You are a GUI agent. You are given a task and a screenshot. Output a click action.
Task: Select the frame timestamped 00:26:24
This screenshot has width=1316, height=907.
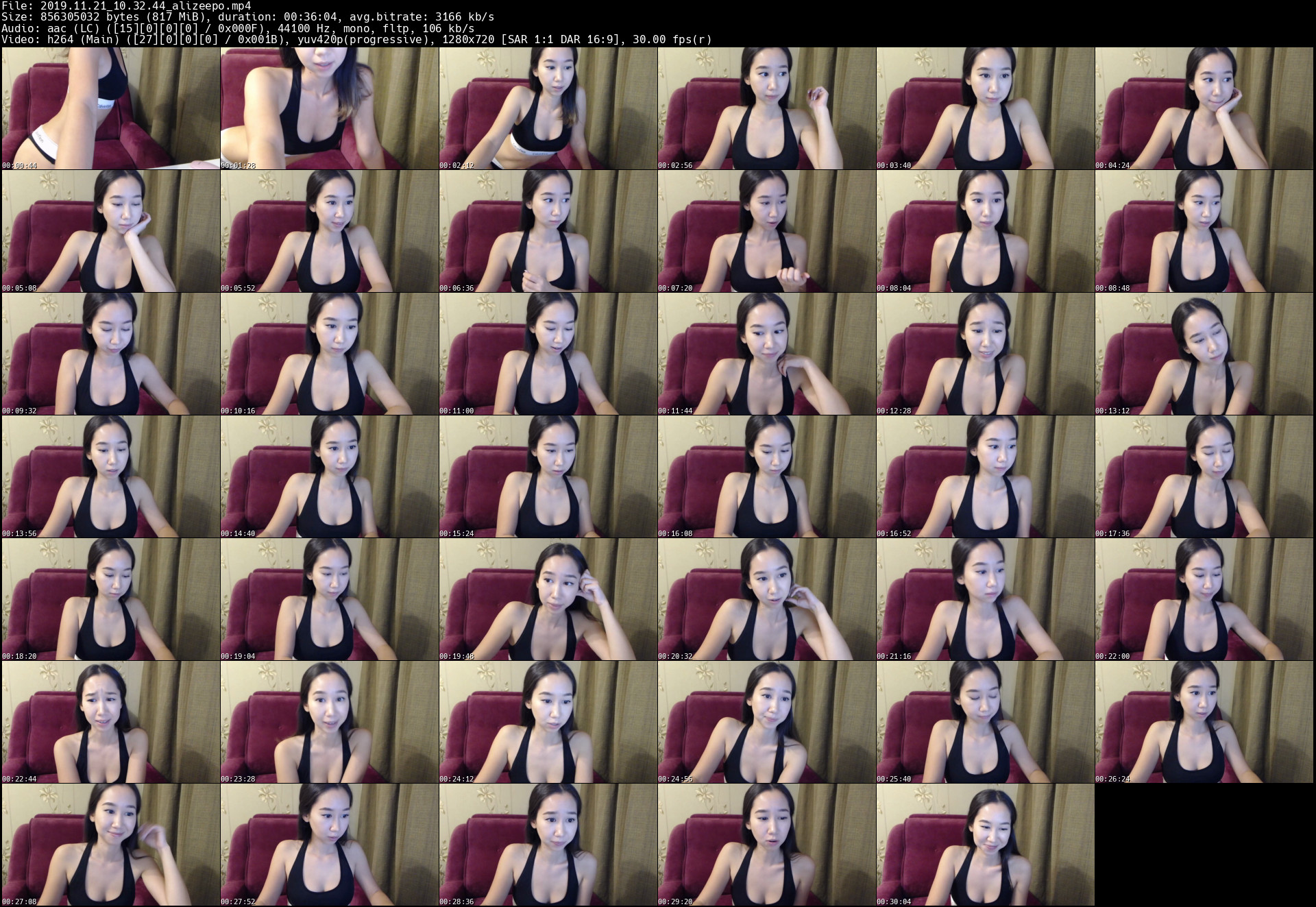1204,722
